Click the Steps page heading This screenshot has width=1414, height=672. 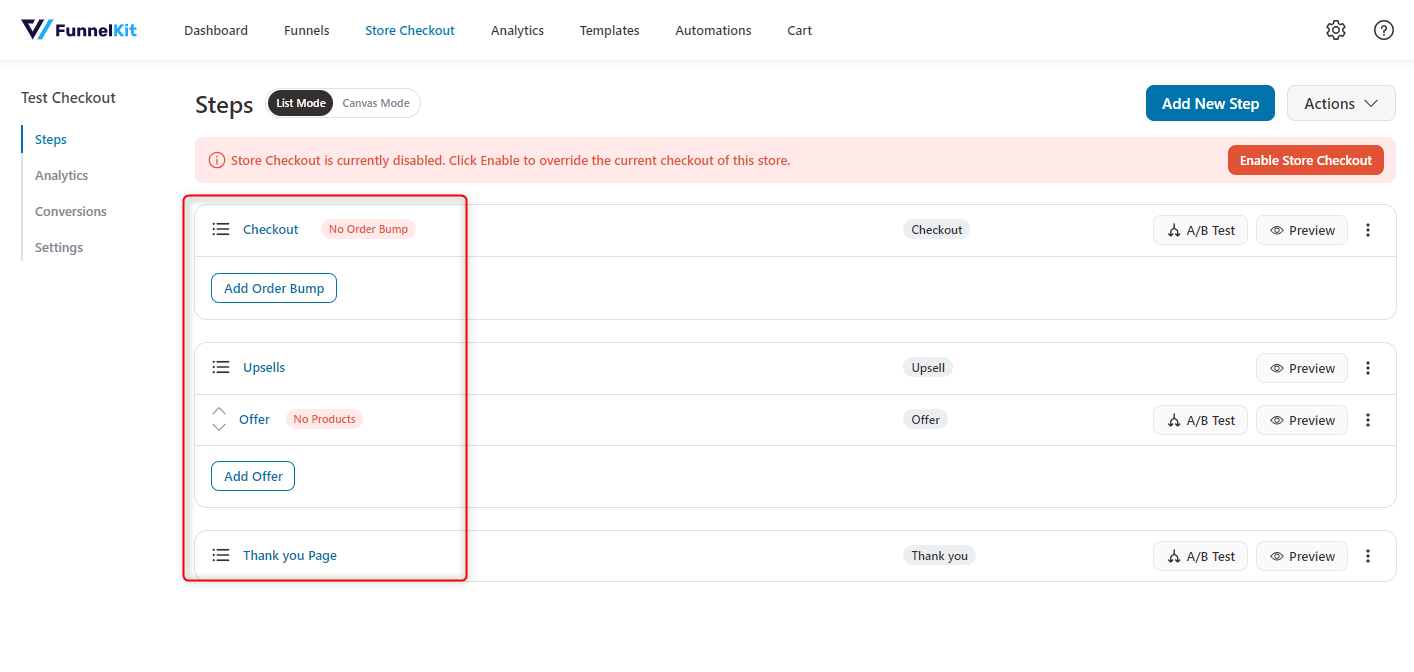click(x=224, y=105)
